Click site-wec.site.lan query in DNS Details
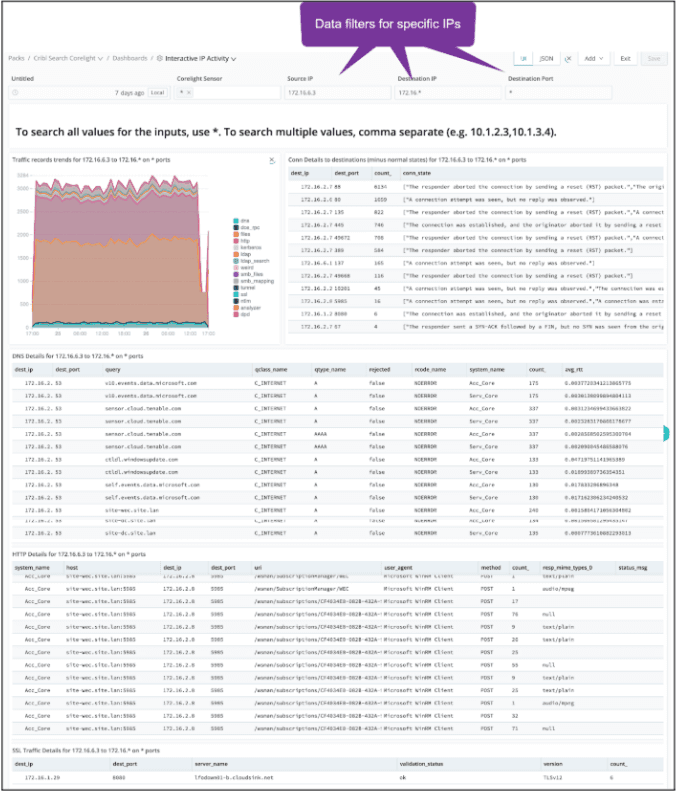Image resolution: width=677 pixels, height=791 pixels. 132,511
